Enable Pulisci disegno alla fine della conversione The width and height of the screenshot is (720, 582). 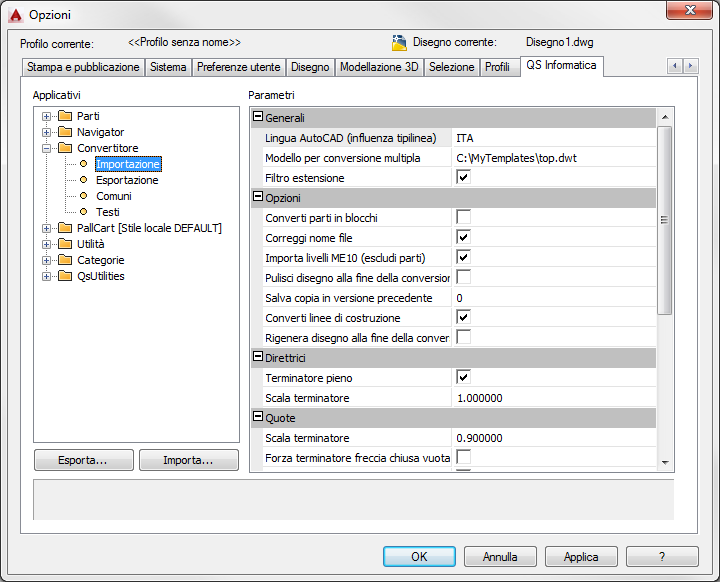point(463,277)
